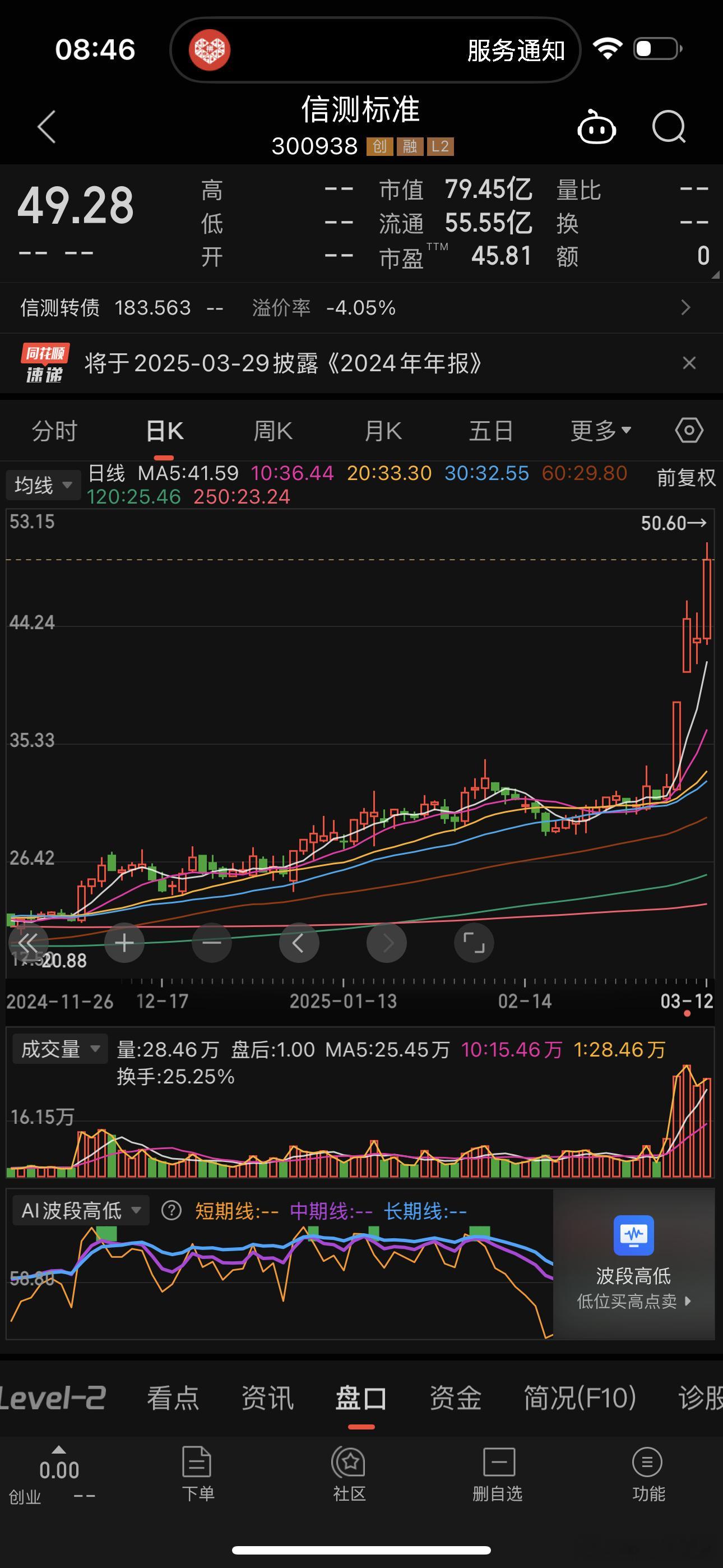
Task: Tap the 换手:25.25% turnover text
Action: pos(176,1076)
